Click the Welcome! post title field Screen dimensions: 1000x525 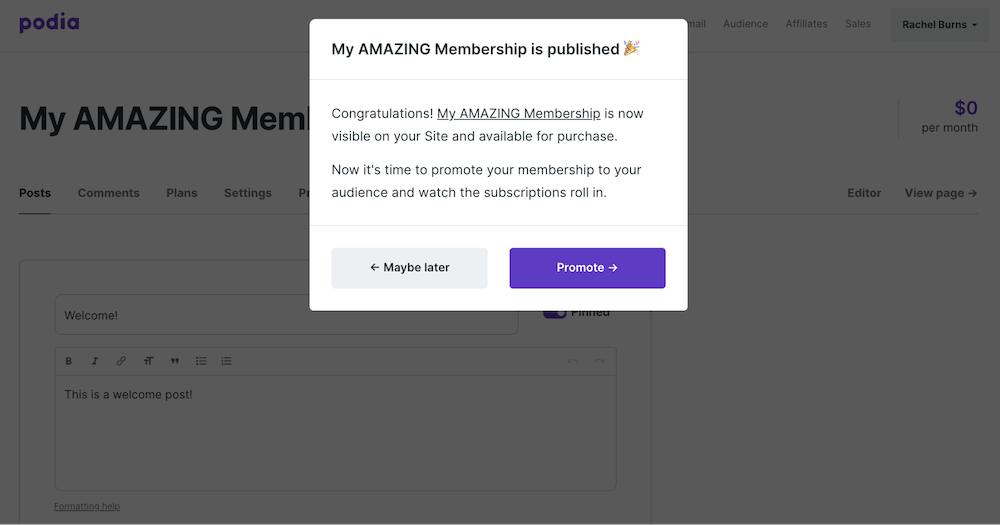[x=286, y=314]
